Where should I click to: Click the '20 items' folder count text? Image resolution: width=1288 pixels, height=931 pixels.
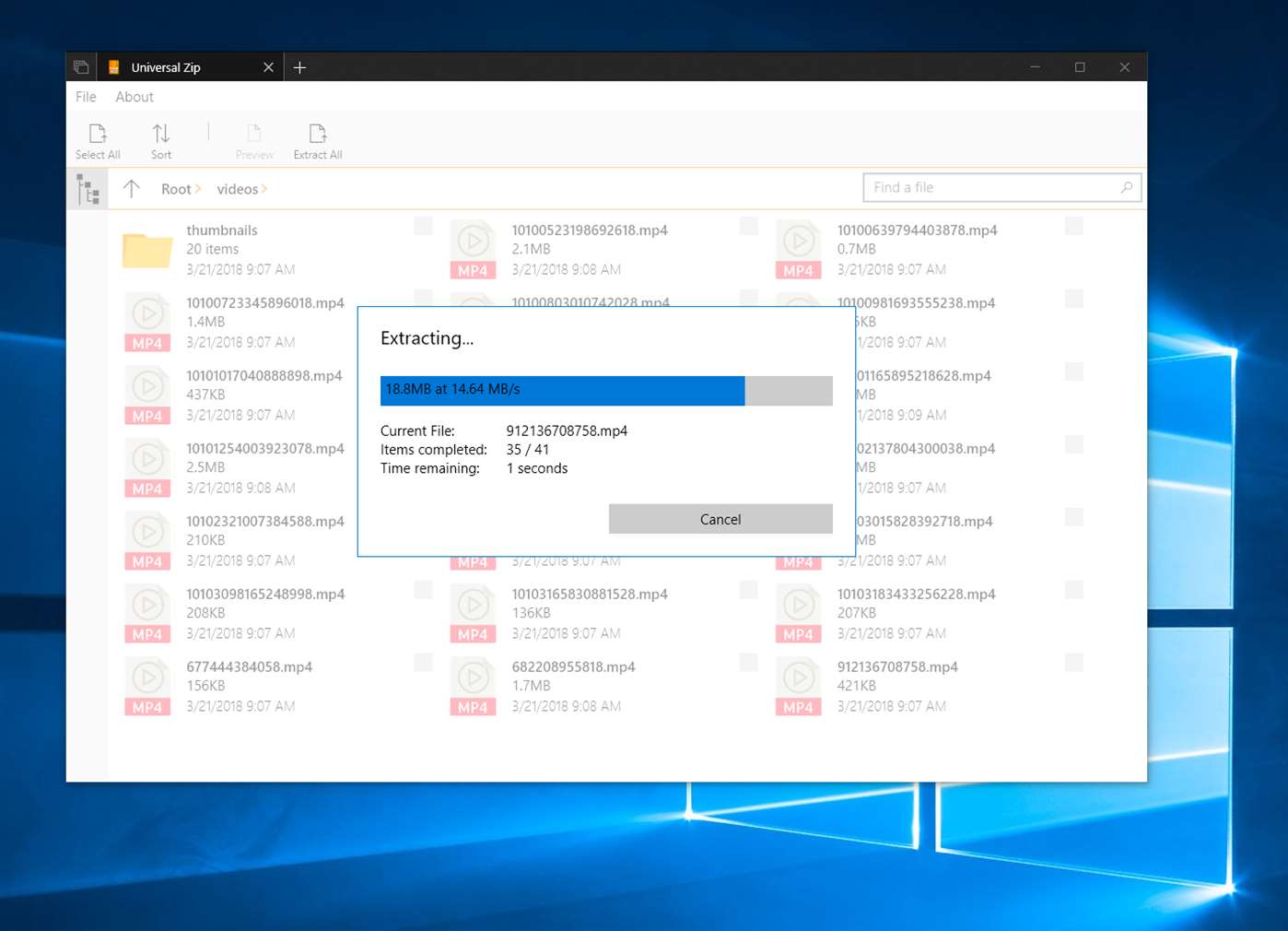click(213, 249)
